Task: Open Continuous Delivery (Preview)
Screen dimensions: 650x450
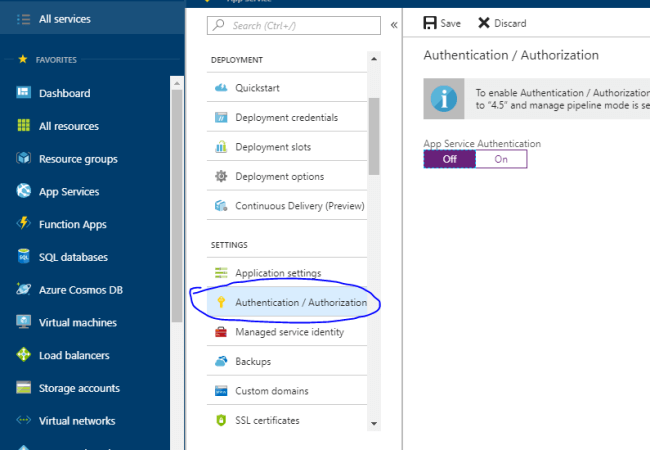Action: pos(287,206)
